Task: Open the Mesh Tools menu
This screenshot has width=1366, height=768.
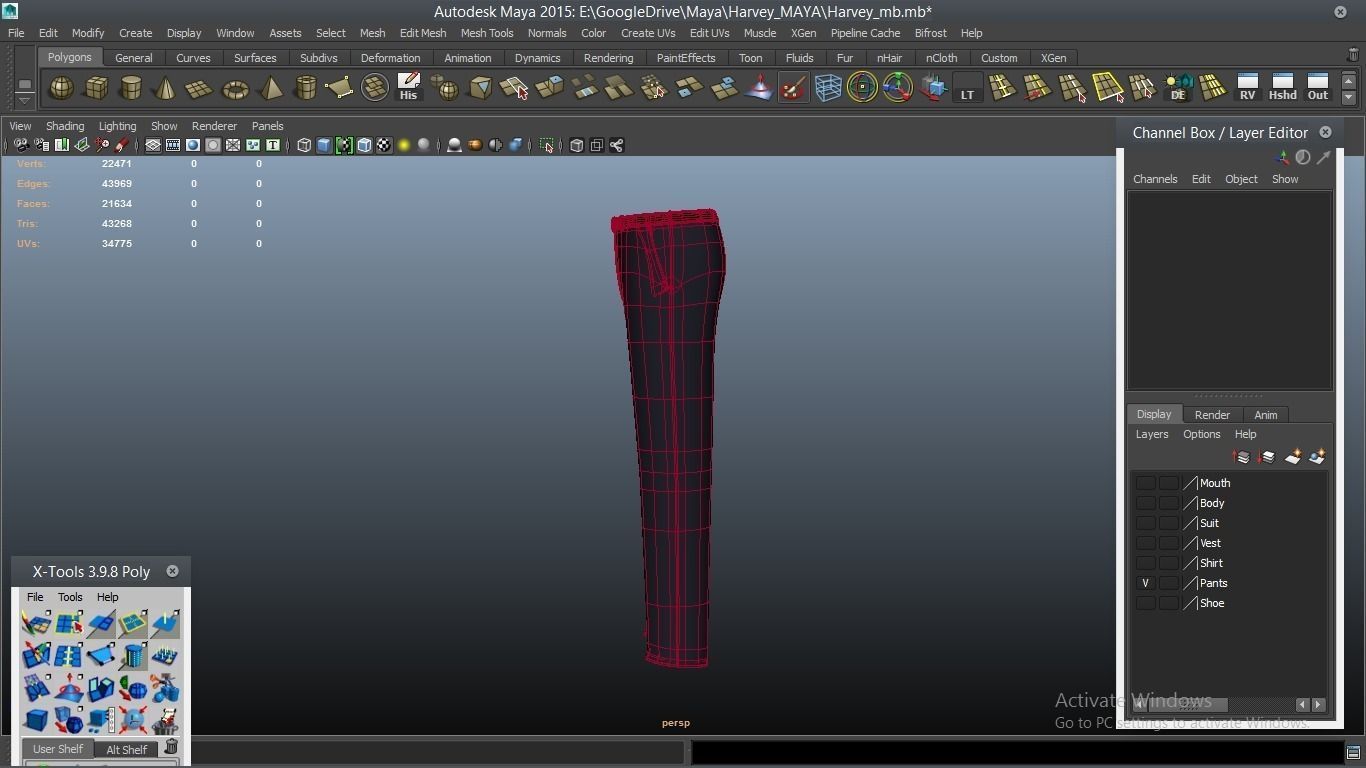Action: (487, 33)
